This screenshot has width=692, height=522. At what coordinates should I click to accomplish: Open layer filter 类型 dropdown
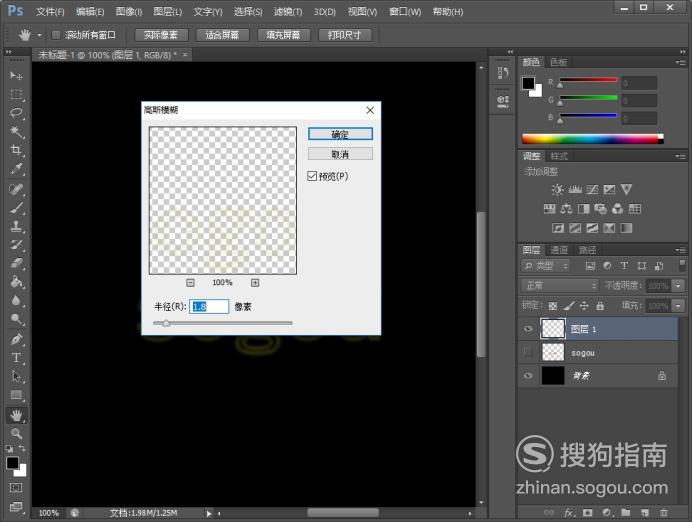(545, 266)
